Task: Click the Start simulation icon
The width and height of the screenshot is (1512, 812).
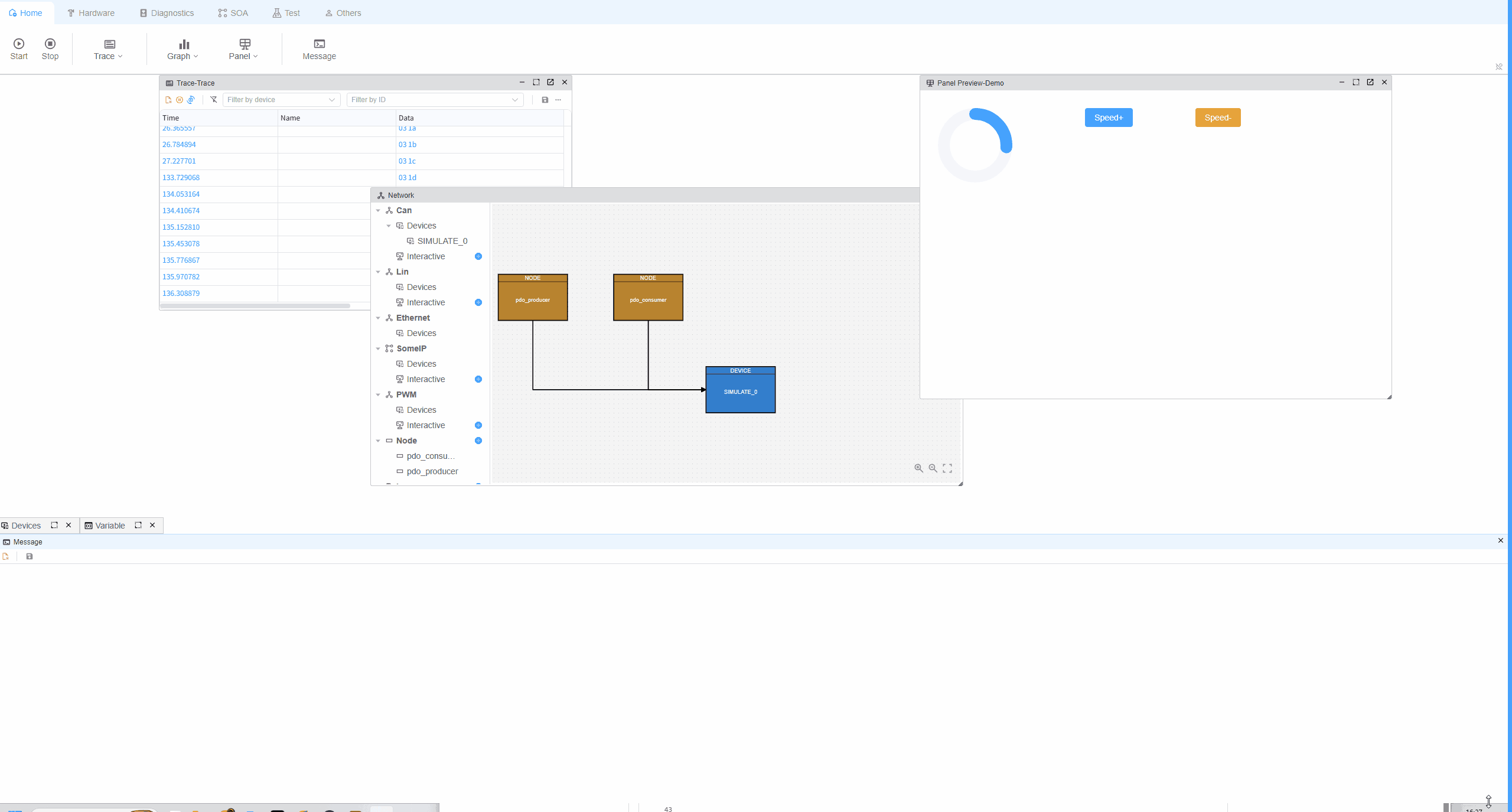Action: click(x=19, y=44)
